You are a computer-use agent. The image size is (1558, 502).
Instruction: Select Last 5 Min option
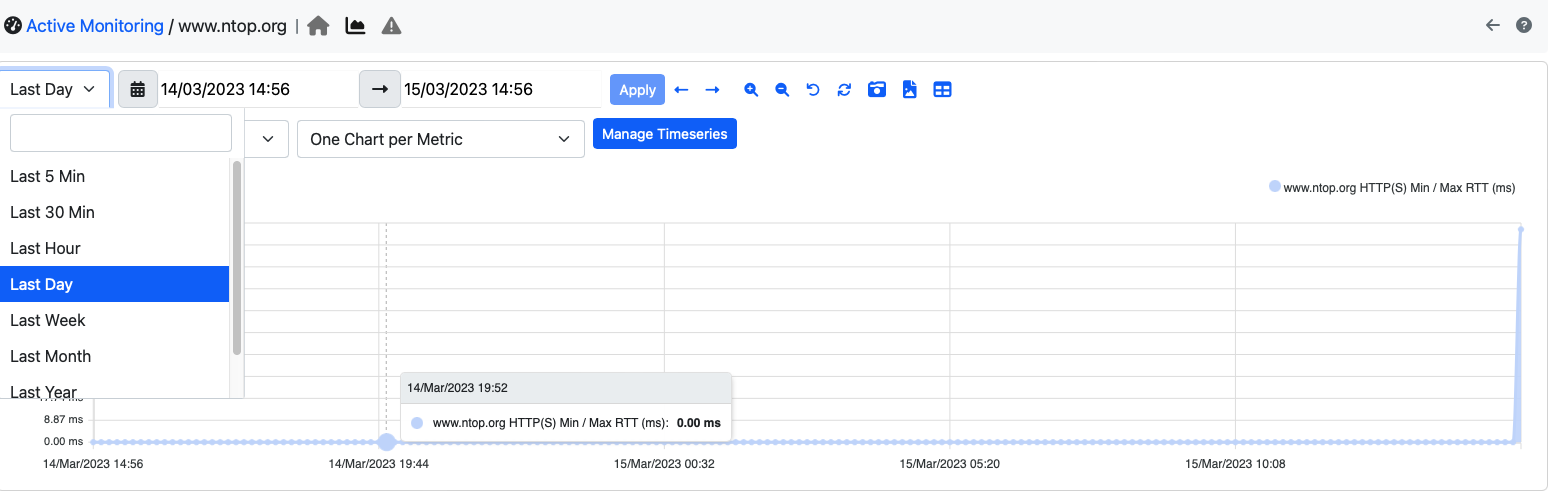pos(115,176)
